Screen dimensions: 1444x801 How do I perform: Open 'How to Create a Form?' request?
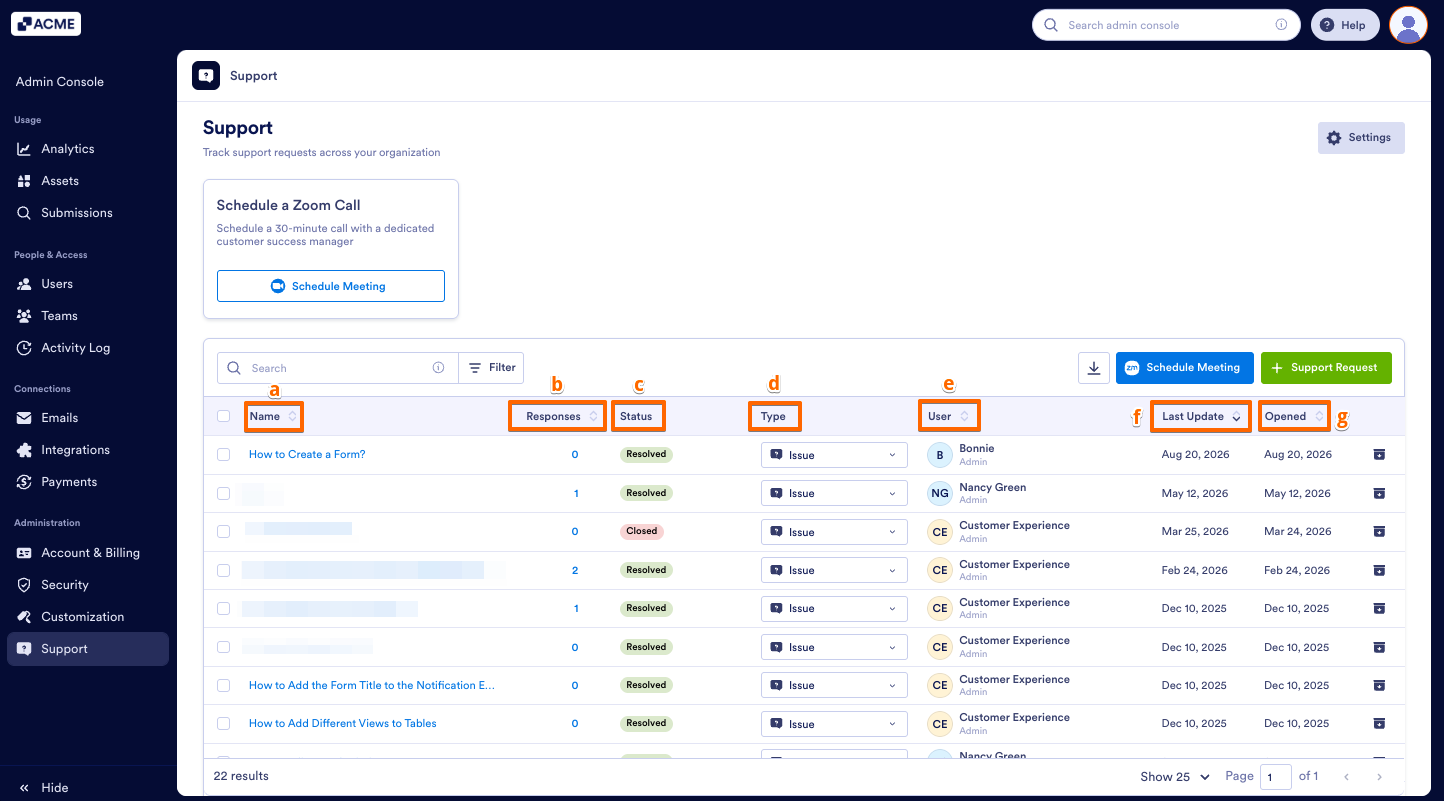(307, 454)
